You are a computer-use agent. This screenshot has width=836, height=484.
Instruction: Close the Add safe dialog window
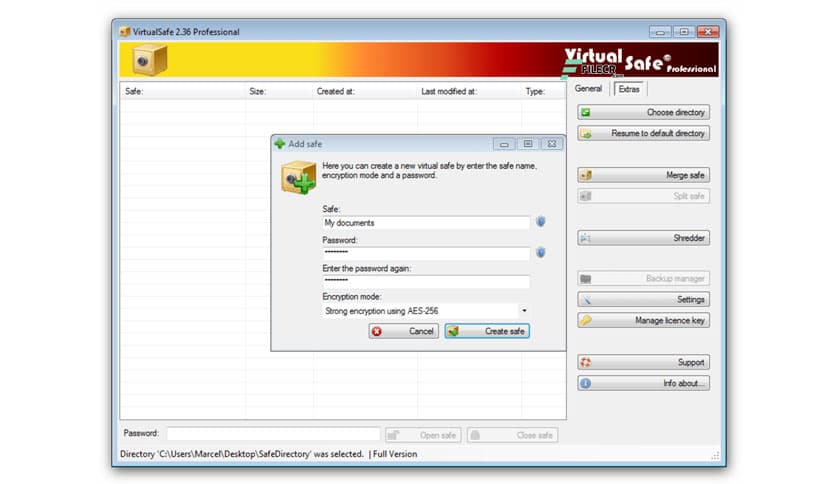[x=552, y=144]
